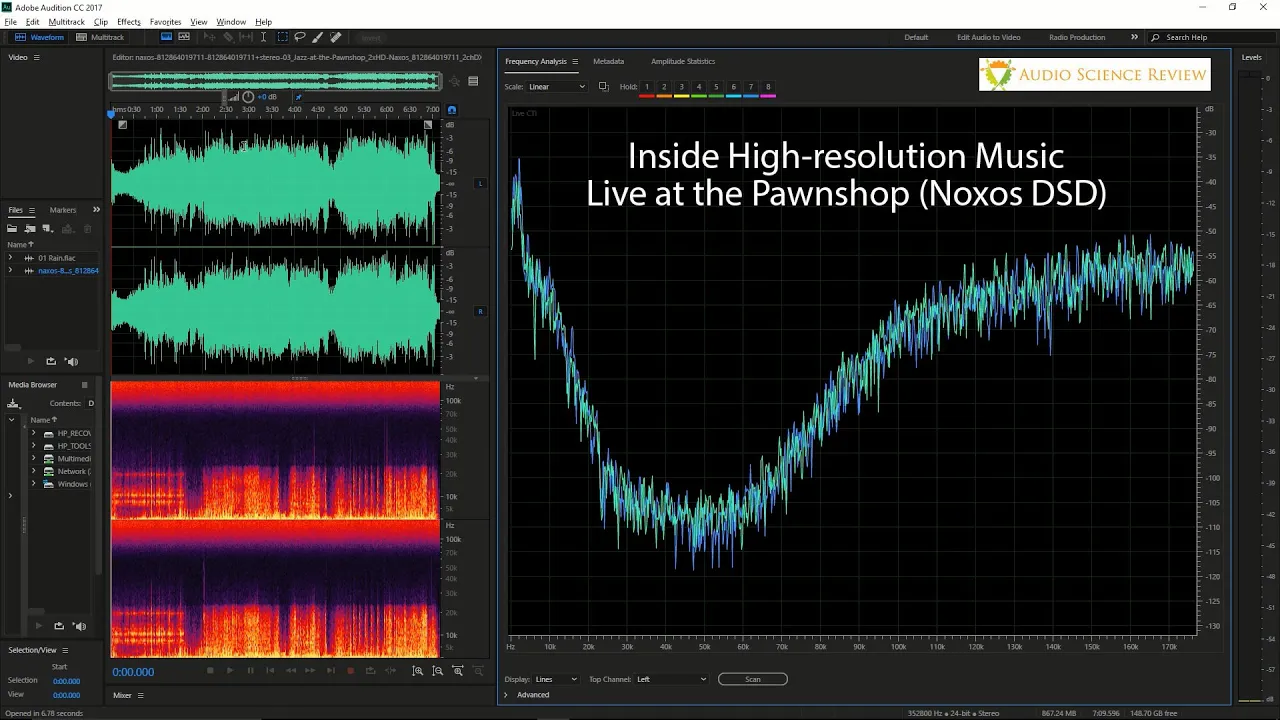Click the Selection start time field
The width and height of the screenshot is (1280, 720).
click(67, 681)
